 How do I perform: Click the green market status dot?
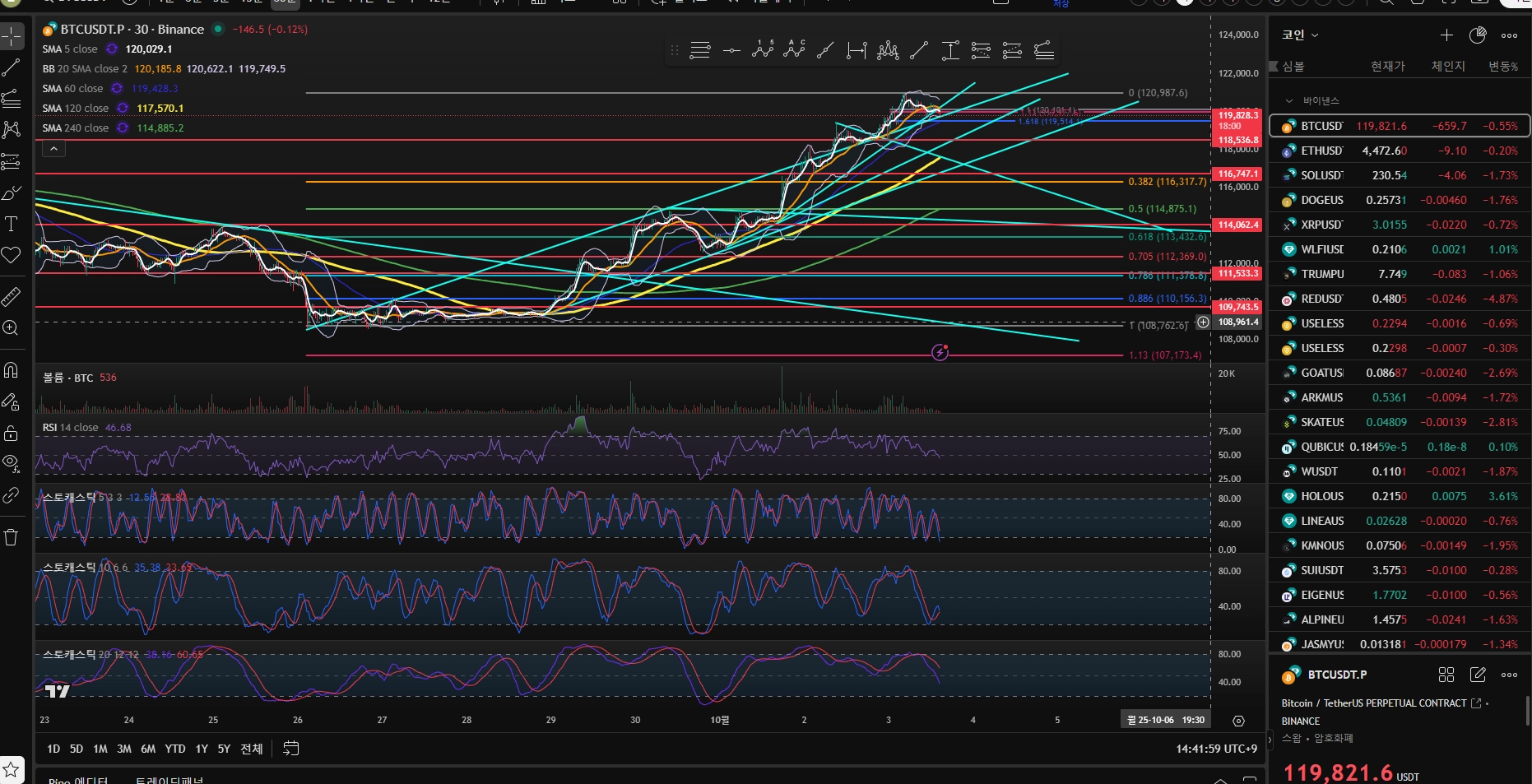[x=218, y=29]
